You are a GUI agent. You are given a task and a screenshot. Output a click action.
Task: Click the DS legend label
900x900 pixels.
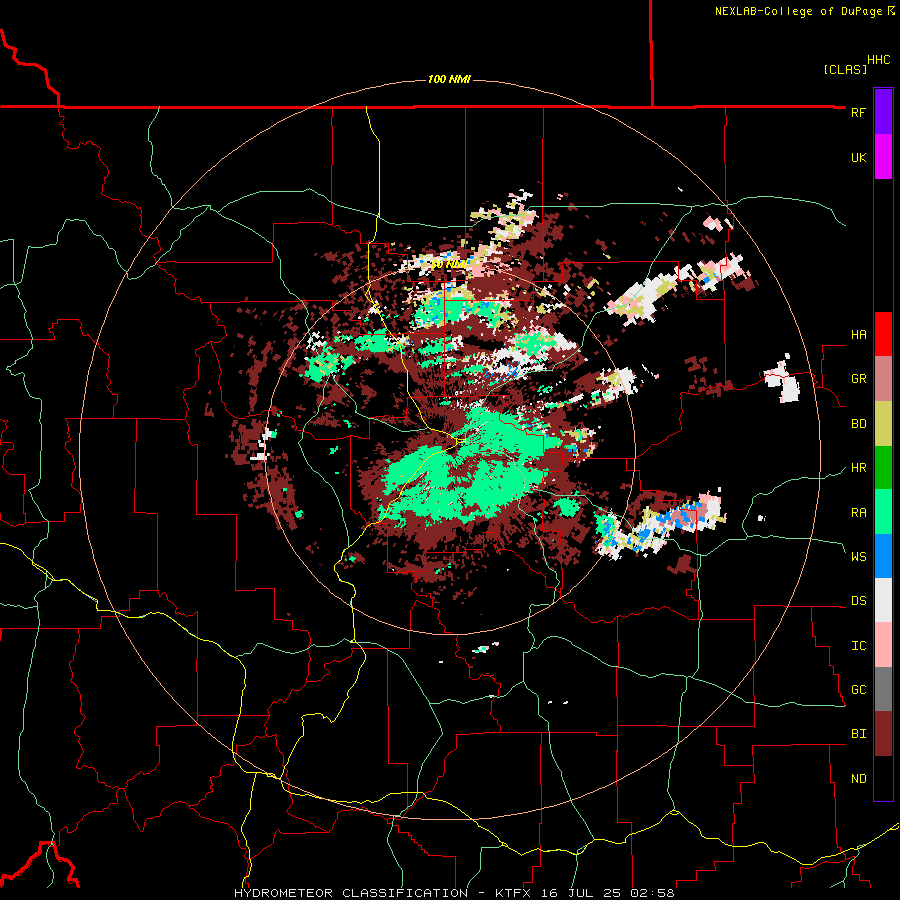click(858, 601)
